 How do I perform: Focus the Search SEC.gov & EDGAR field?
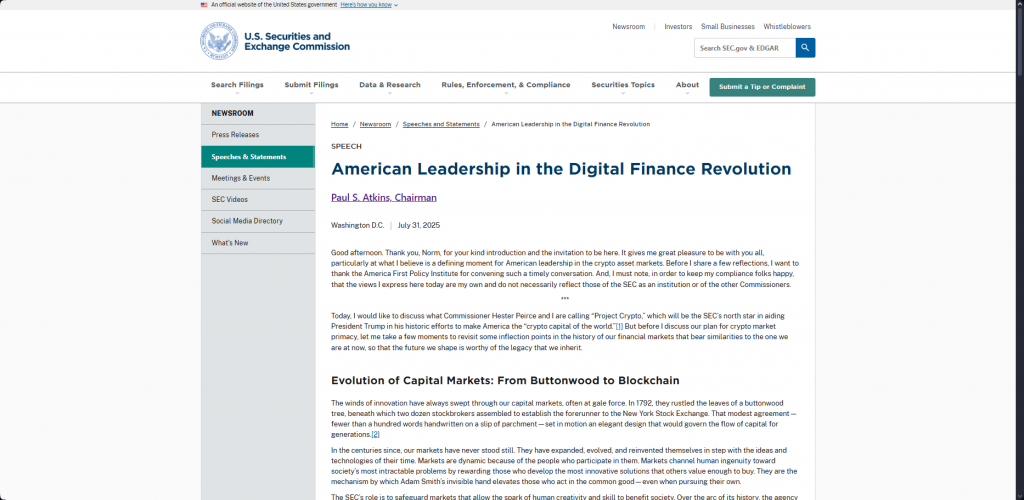point(744,48)
